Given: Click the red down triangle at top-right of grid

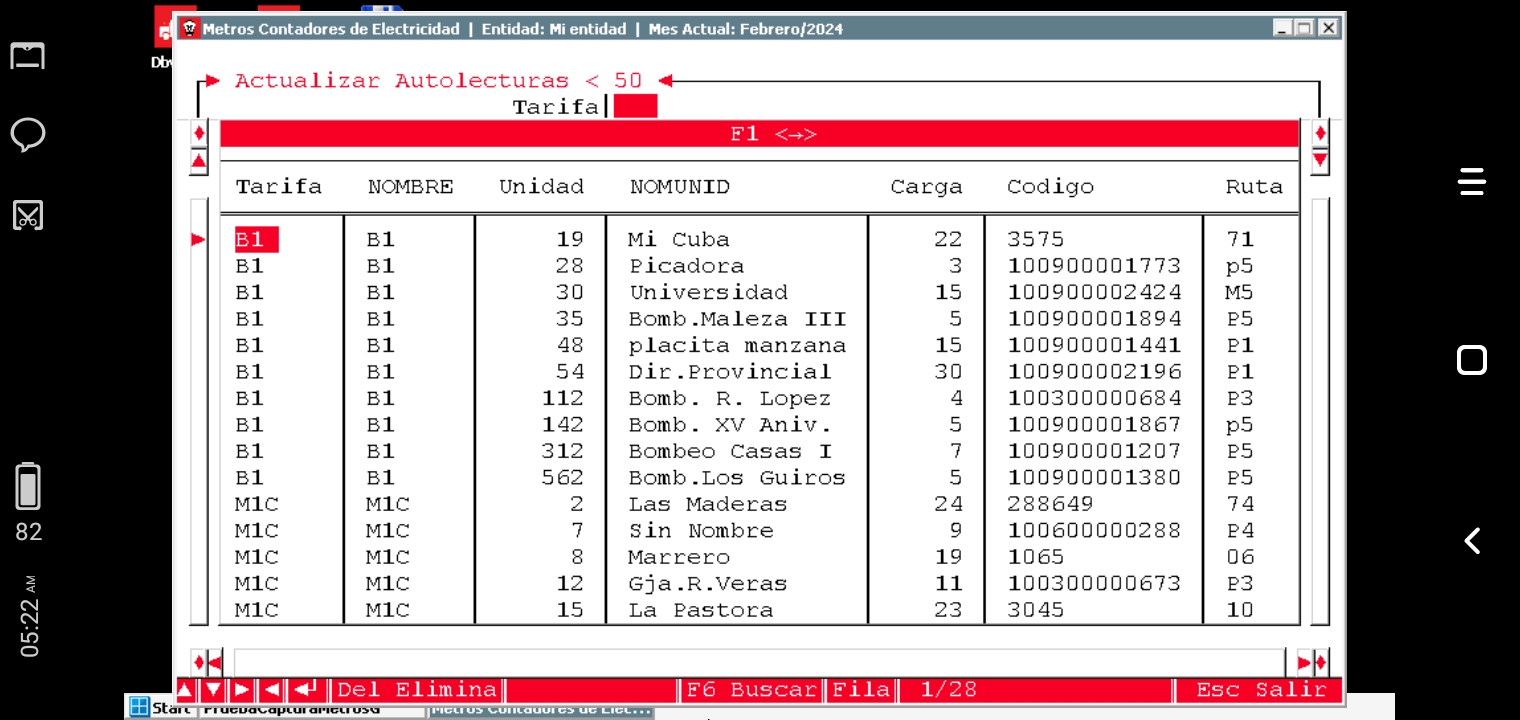Looking at the screenshot, I should (x=1320, y=160).
